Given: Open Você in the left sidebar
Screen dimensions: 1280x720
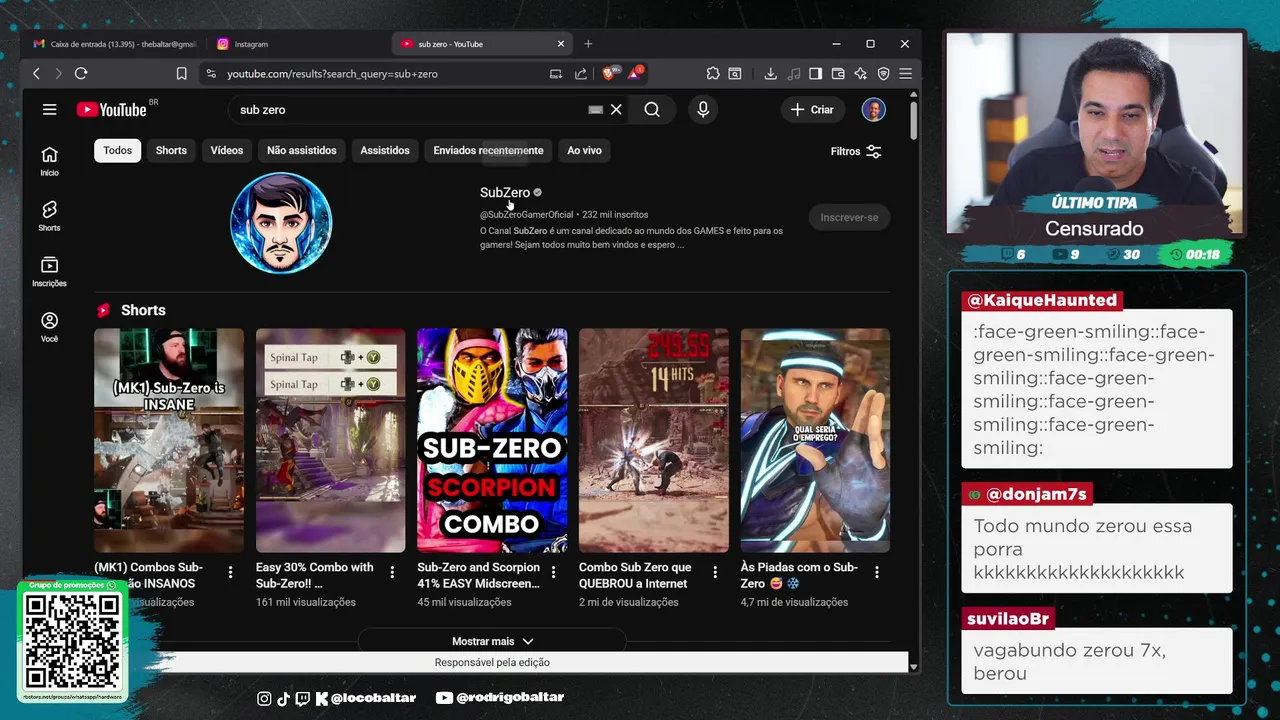Looking at the screenshot, I should pyautogui.click(x=49, y=327).
